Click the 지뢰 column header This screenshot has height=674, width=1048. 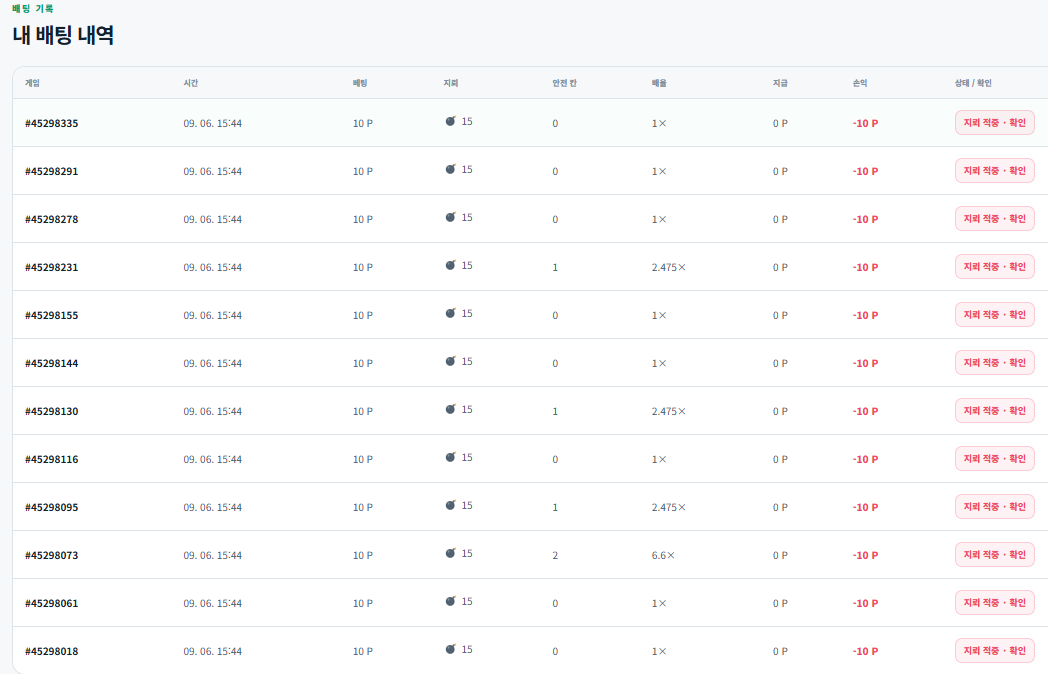coord(450,83)
